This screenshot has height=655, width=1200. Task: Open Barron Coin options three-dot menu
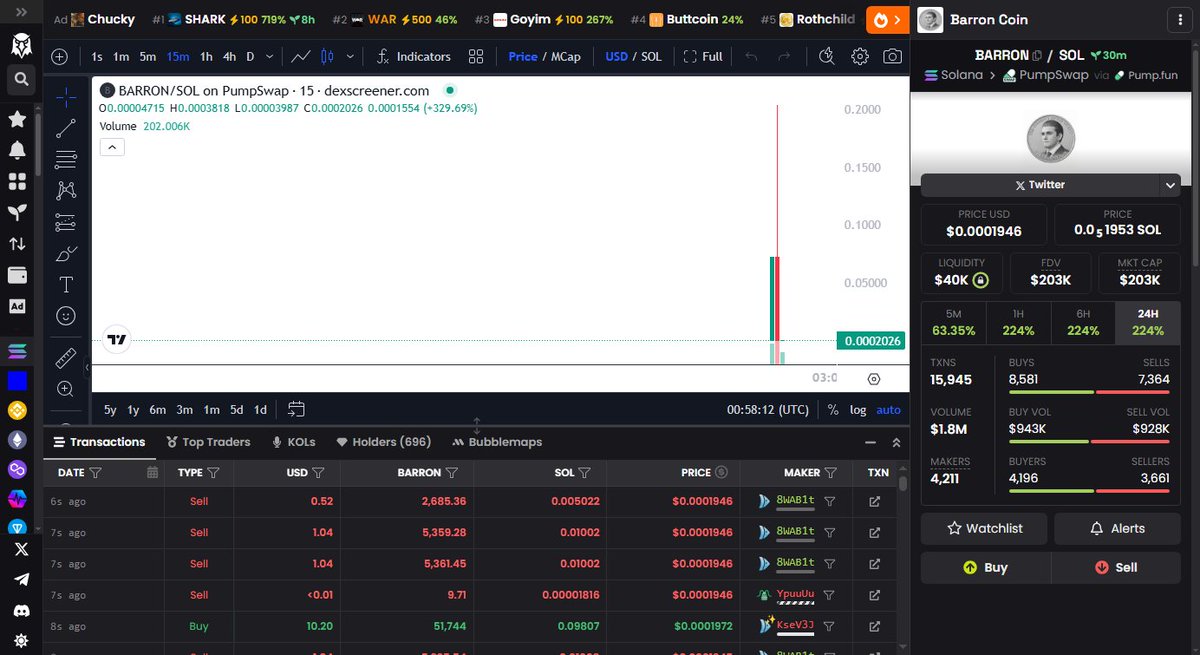point(1180,19)
